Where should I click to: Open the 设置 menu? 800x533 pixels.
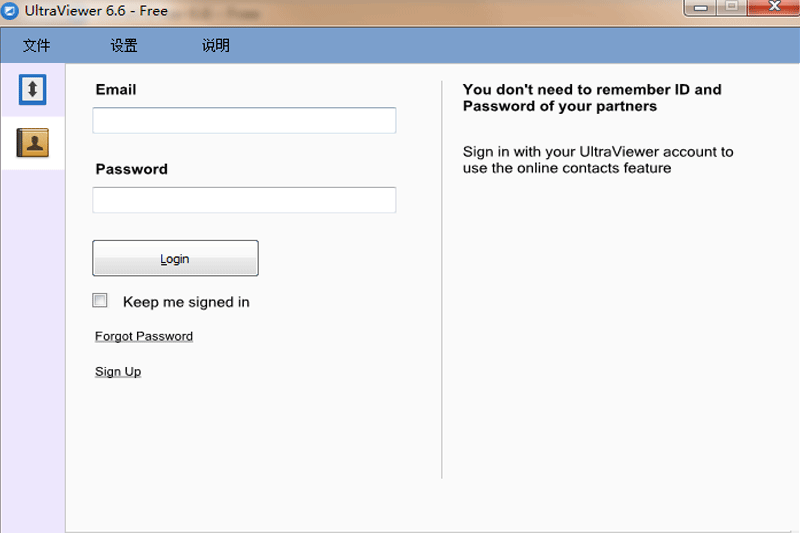point(124,46)
